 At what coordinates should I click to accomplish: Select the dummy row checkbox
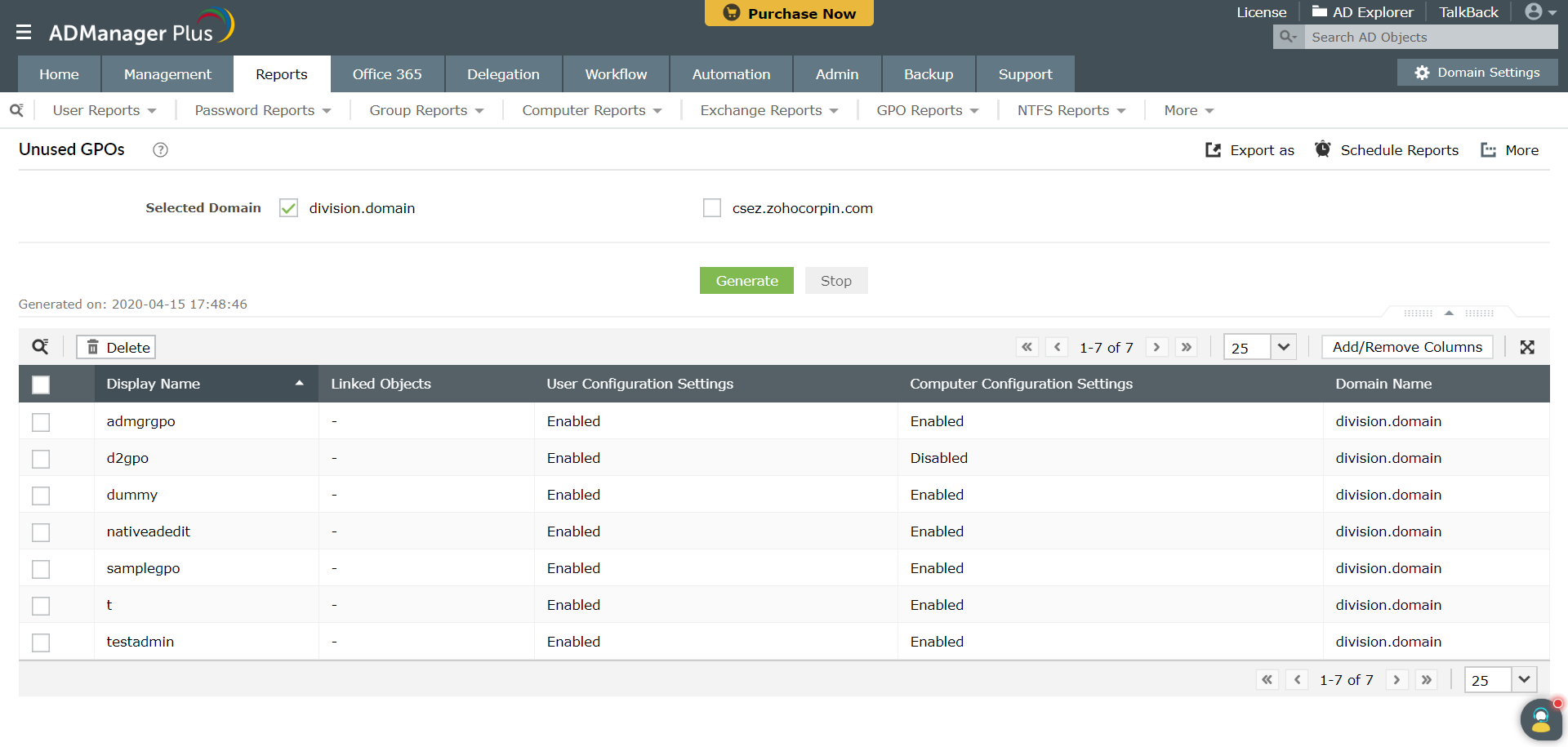(41, 496)
